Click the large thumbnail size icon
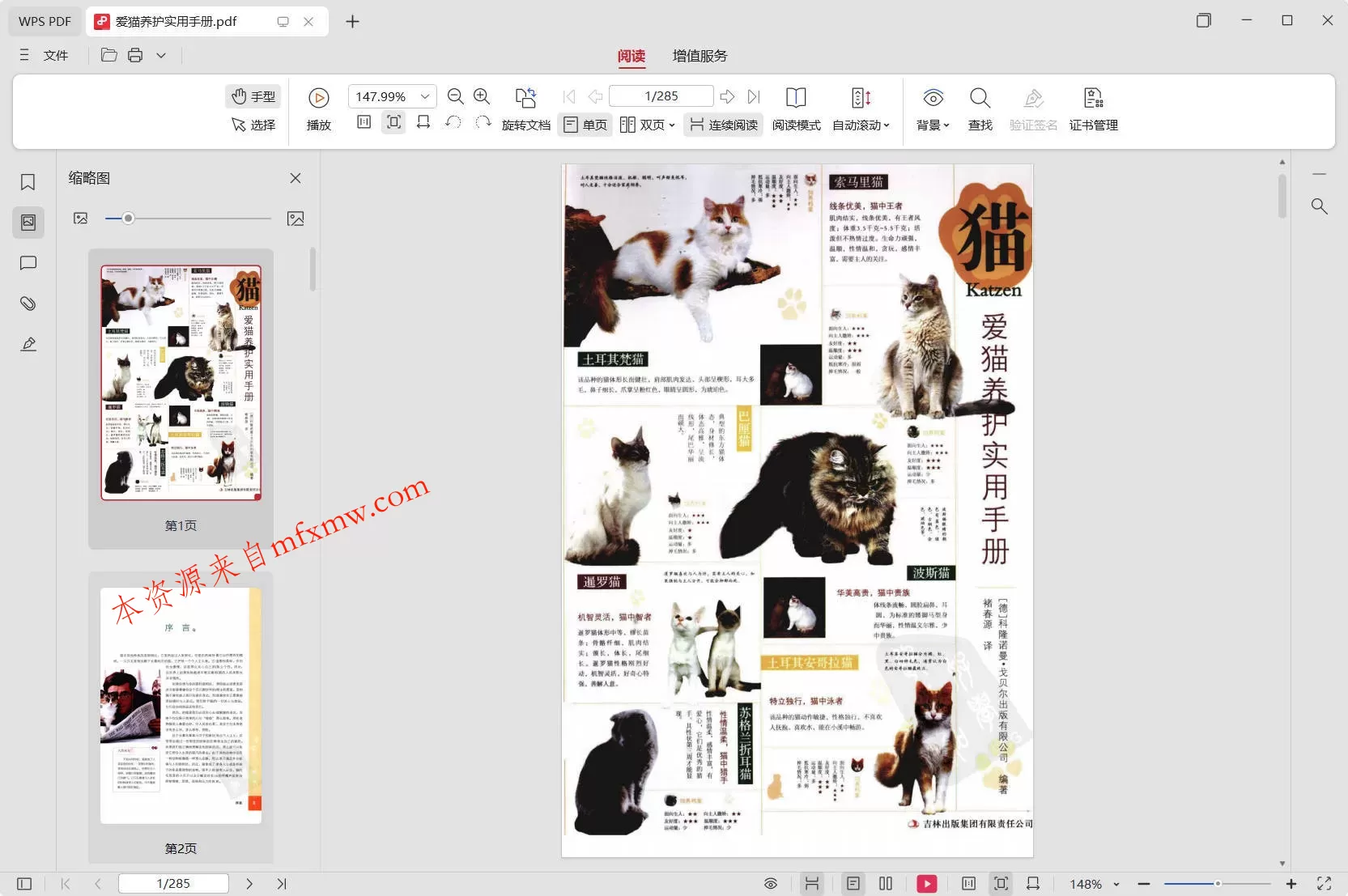1348x896 pixels. [x=296, y=219]
